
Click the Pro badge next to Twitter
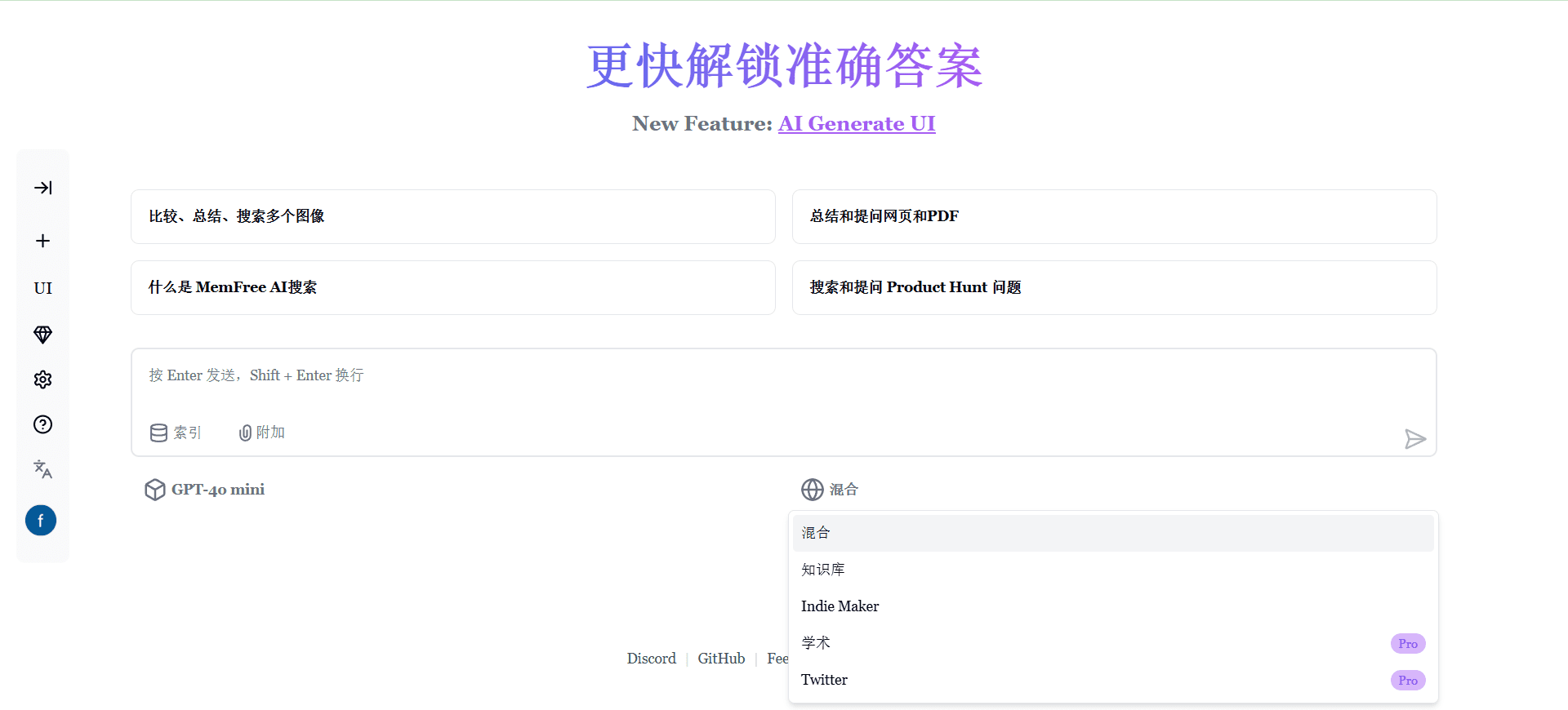tap(1408, 681)
